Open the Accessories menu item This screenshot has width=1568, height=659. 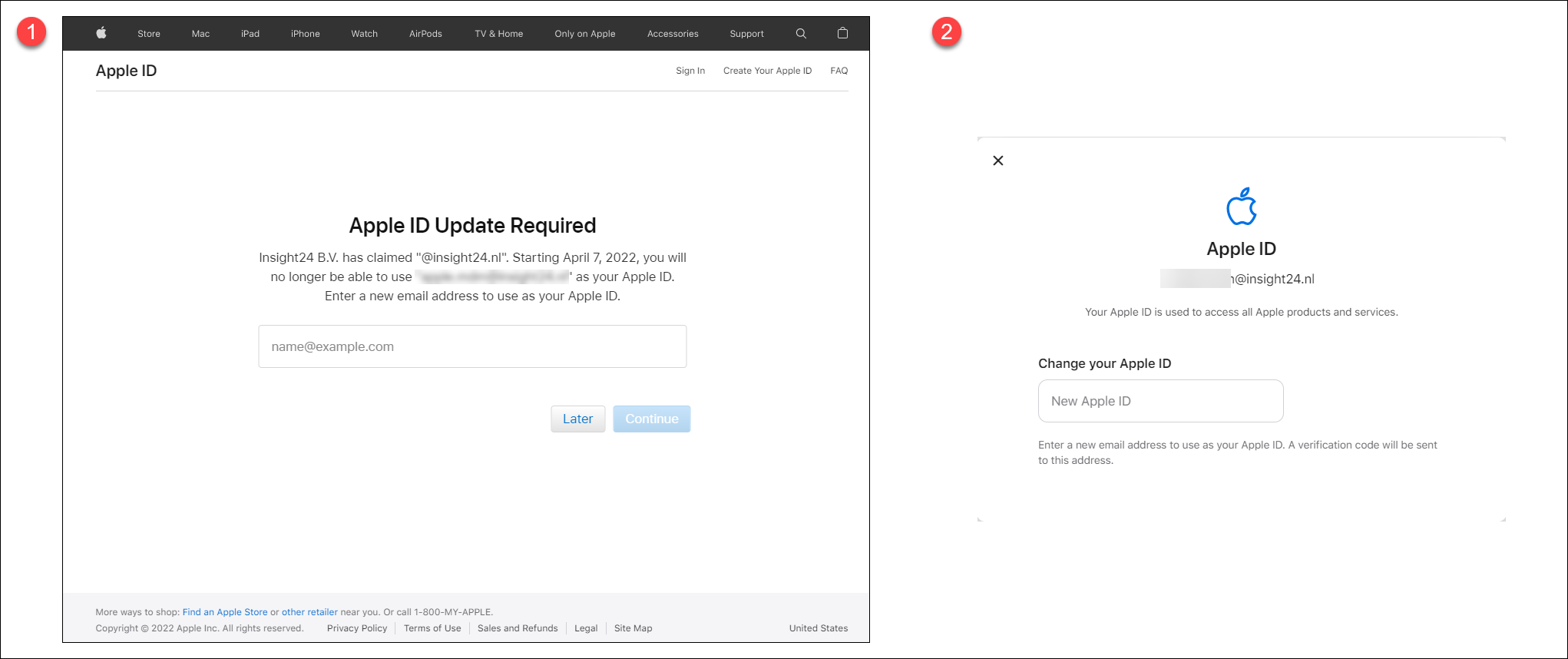coord(673,34)
